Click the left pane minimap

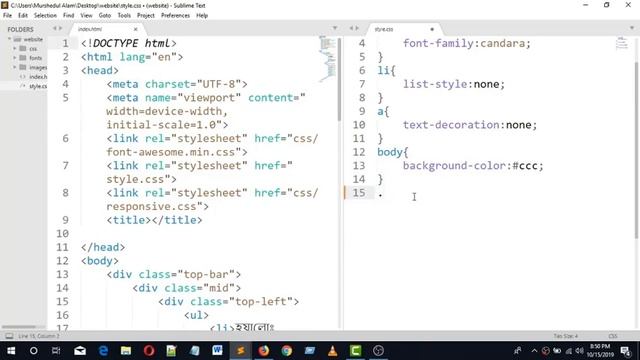pyautogui.click(x=327, y=58)
